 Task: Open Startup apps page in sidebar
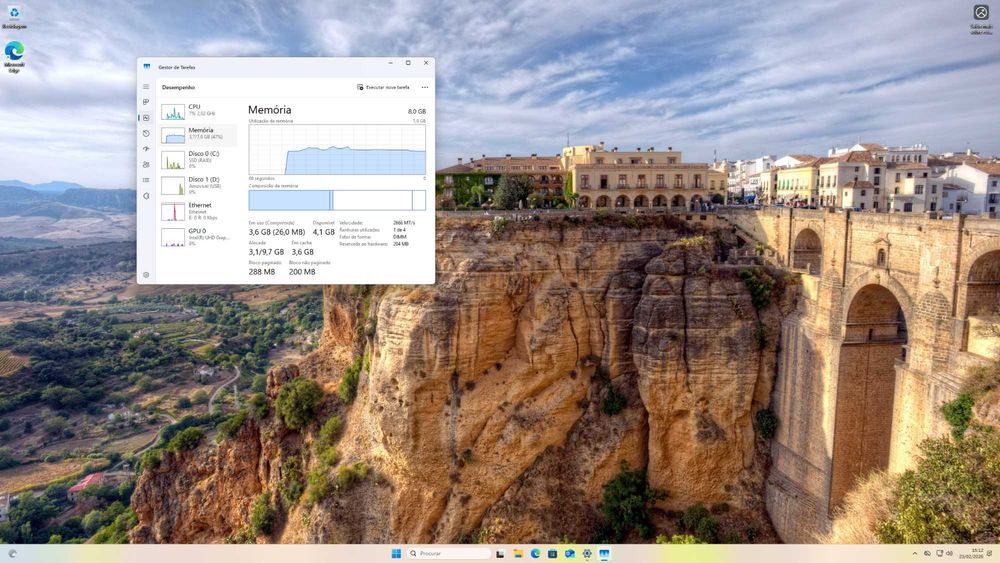click(146, 149)
